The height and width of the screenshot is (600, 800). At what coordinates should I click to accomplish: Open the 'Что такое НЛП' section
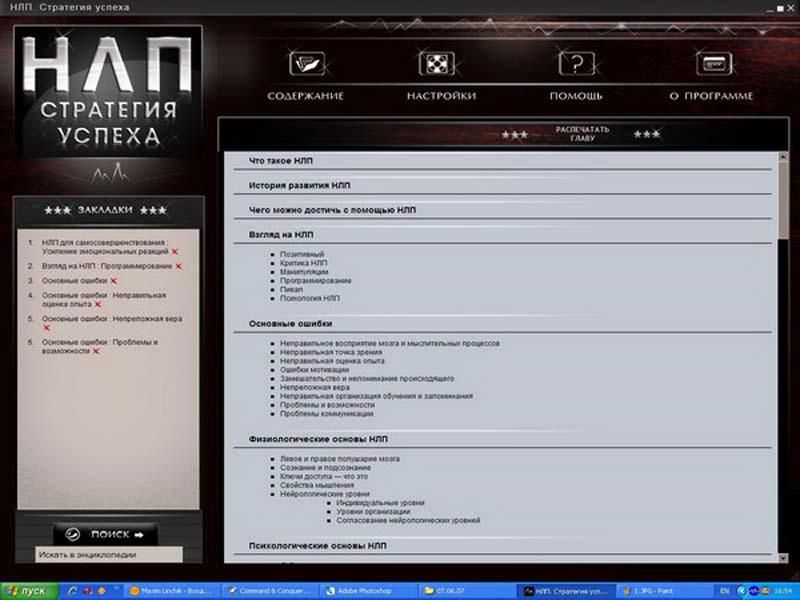coord(282,160)
